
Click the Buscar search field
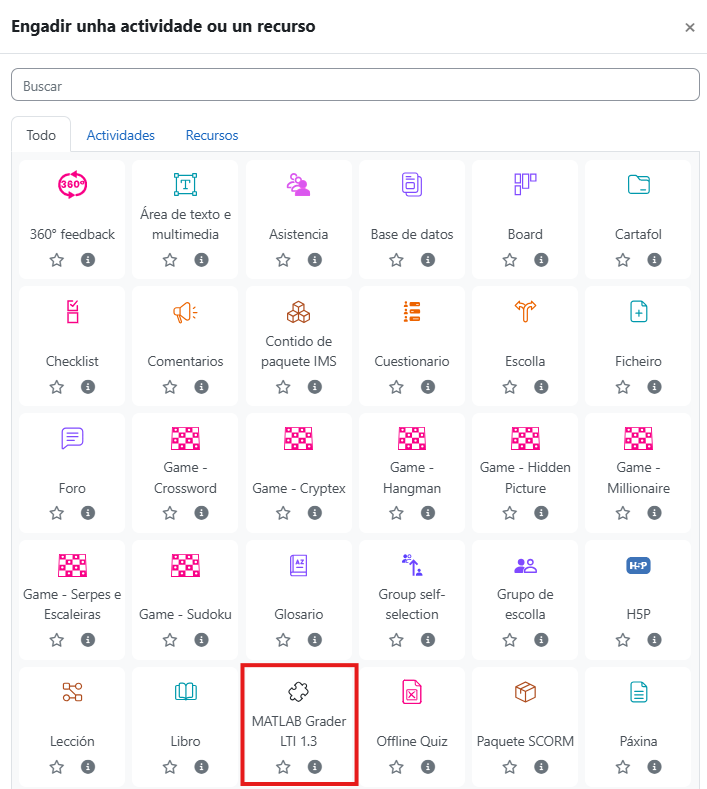click(354, 86)
